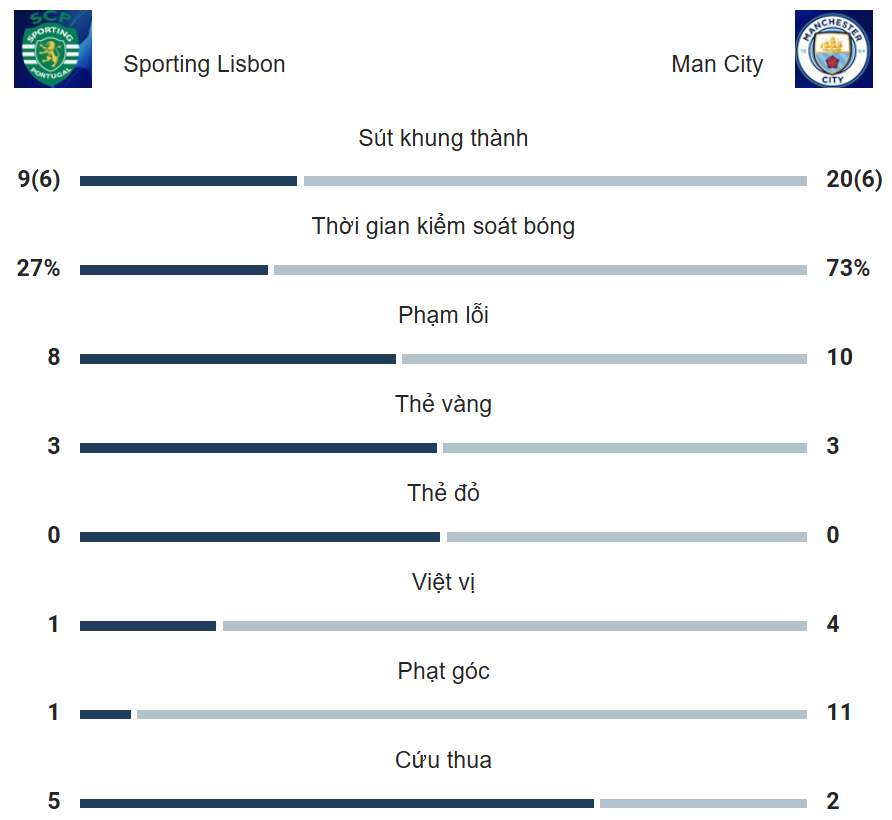Select the Phạm lỗi stat label
The height and width of the screenshot is (820, 892).
[443, 315]
